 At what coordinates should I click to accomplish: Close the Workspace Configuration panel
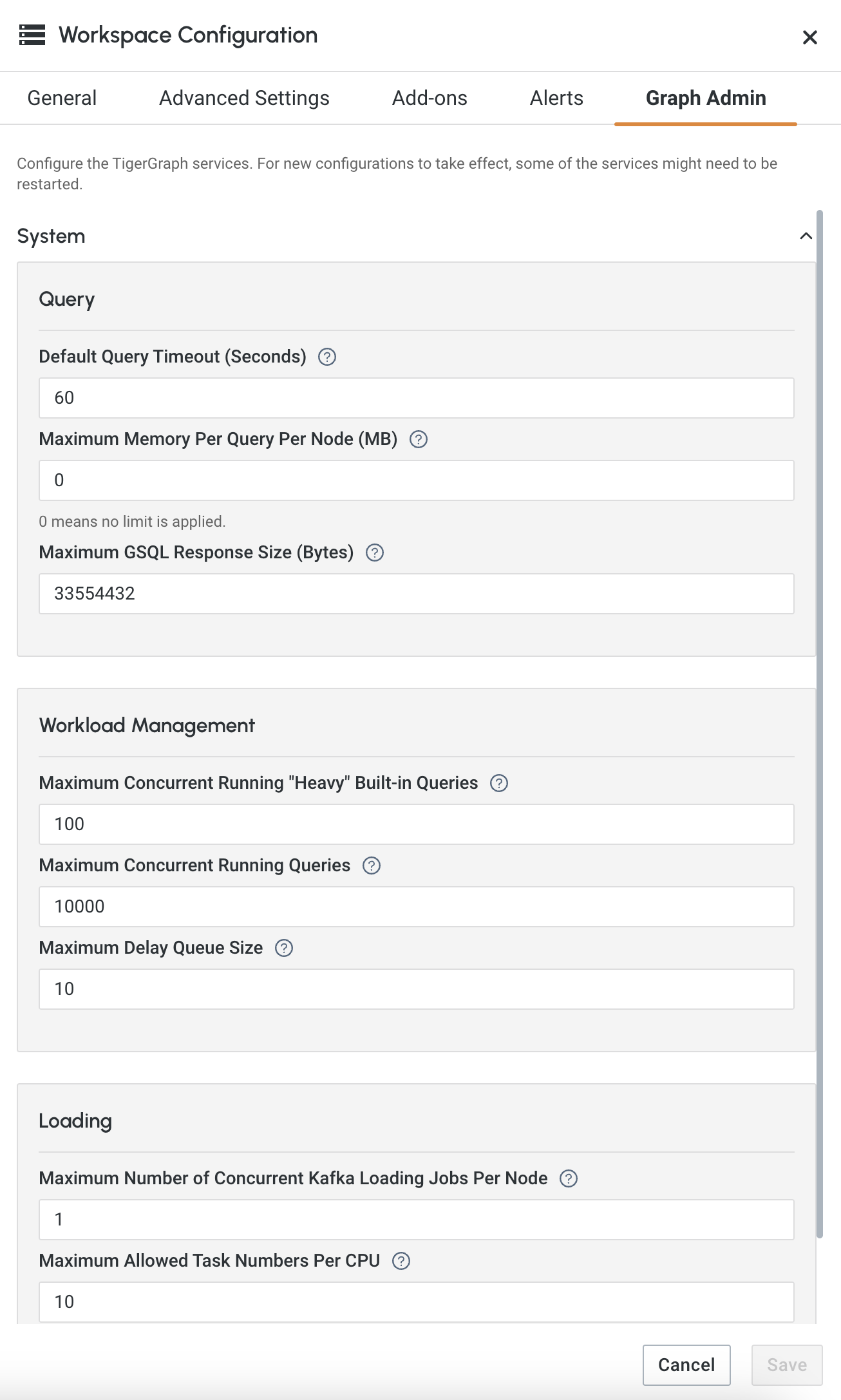pyautogui.click(x=810, y=37)
